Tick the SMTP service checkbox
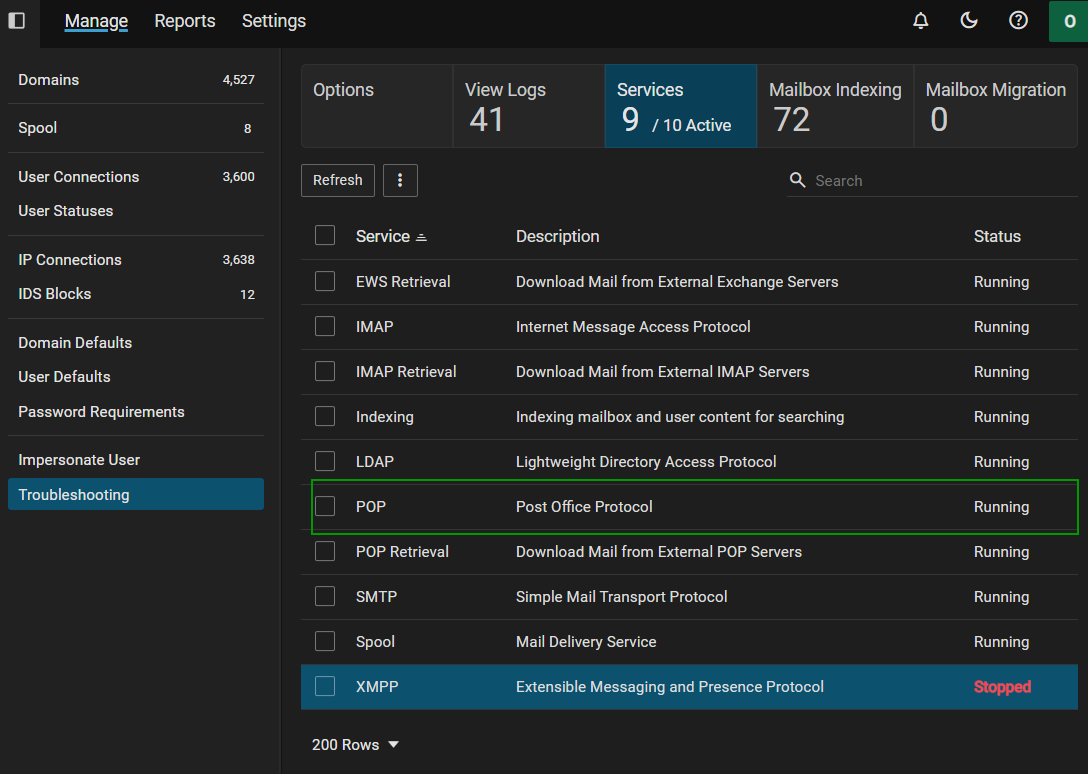 [x=325, y=596]
